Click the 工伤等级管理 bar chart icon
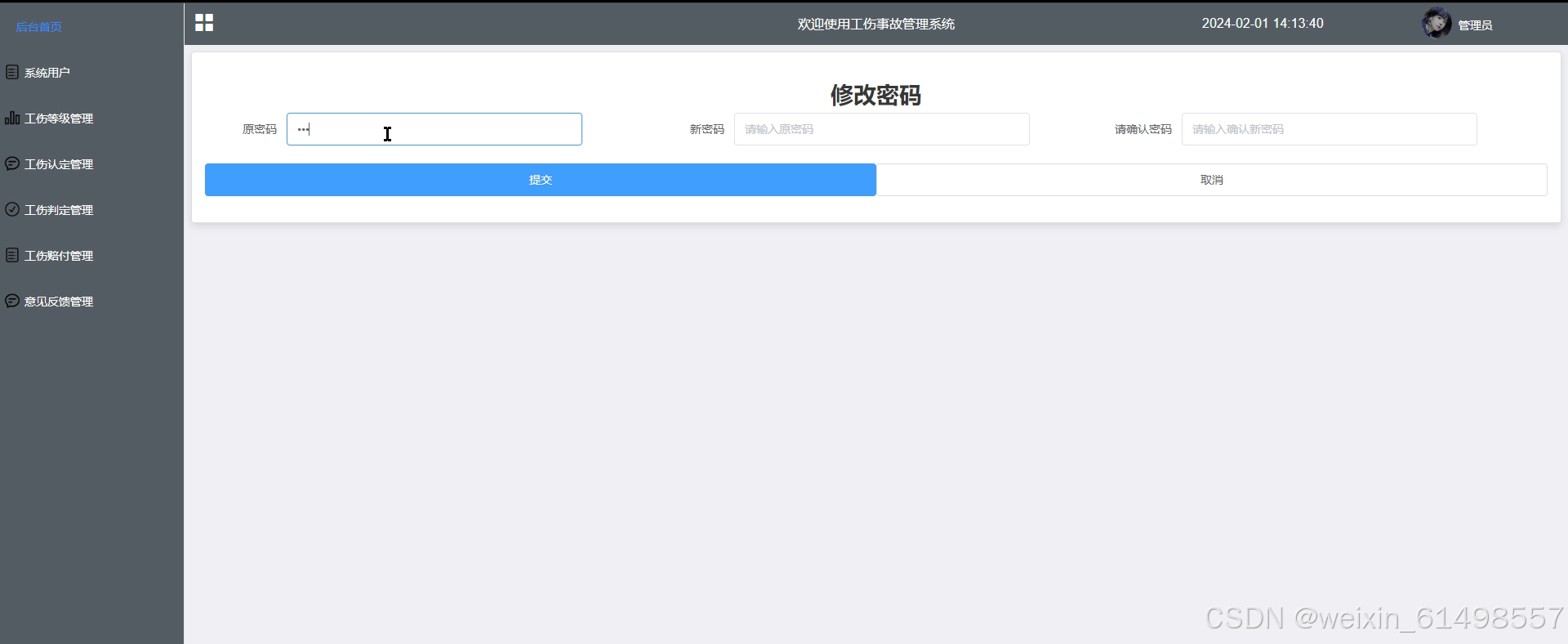 click(x=12, y=118)
